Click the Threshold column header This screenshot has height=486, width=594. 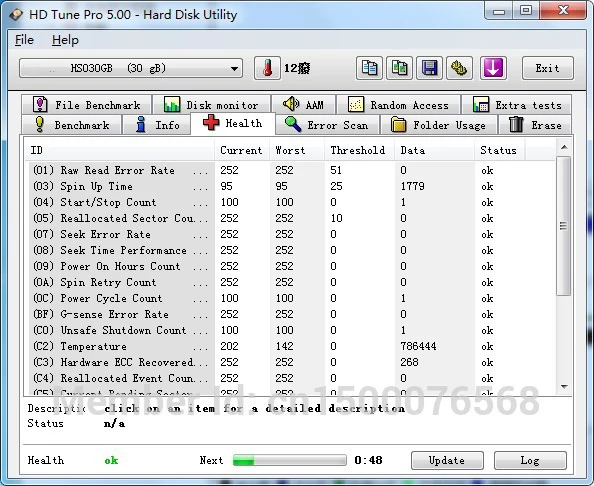click(360, 150)
